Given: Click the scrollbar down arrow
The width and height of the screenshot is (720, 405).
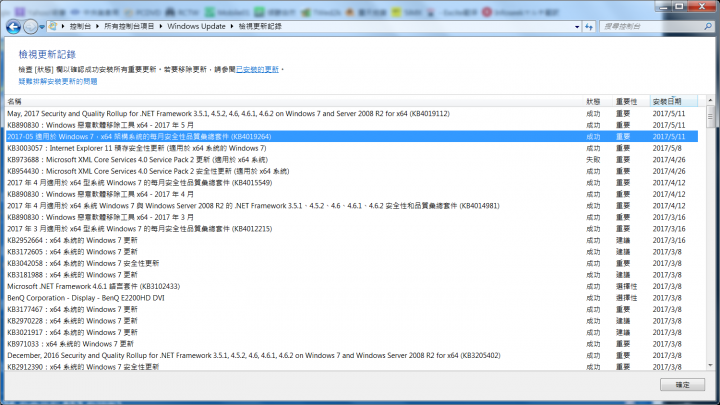Looking at the screenshot, I should [x=710, y=366].
